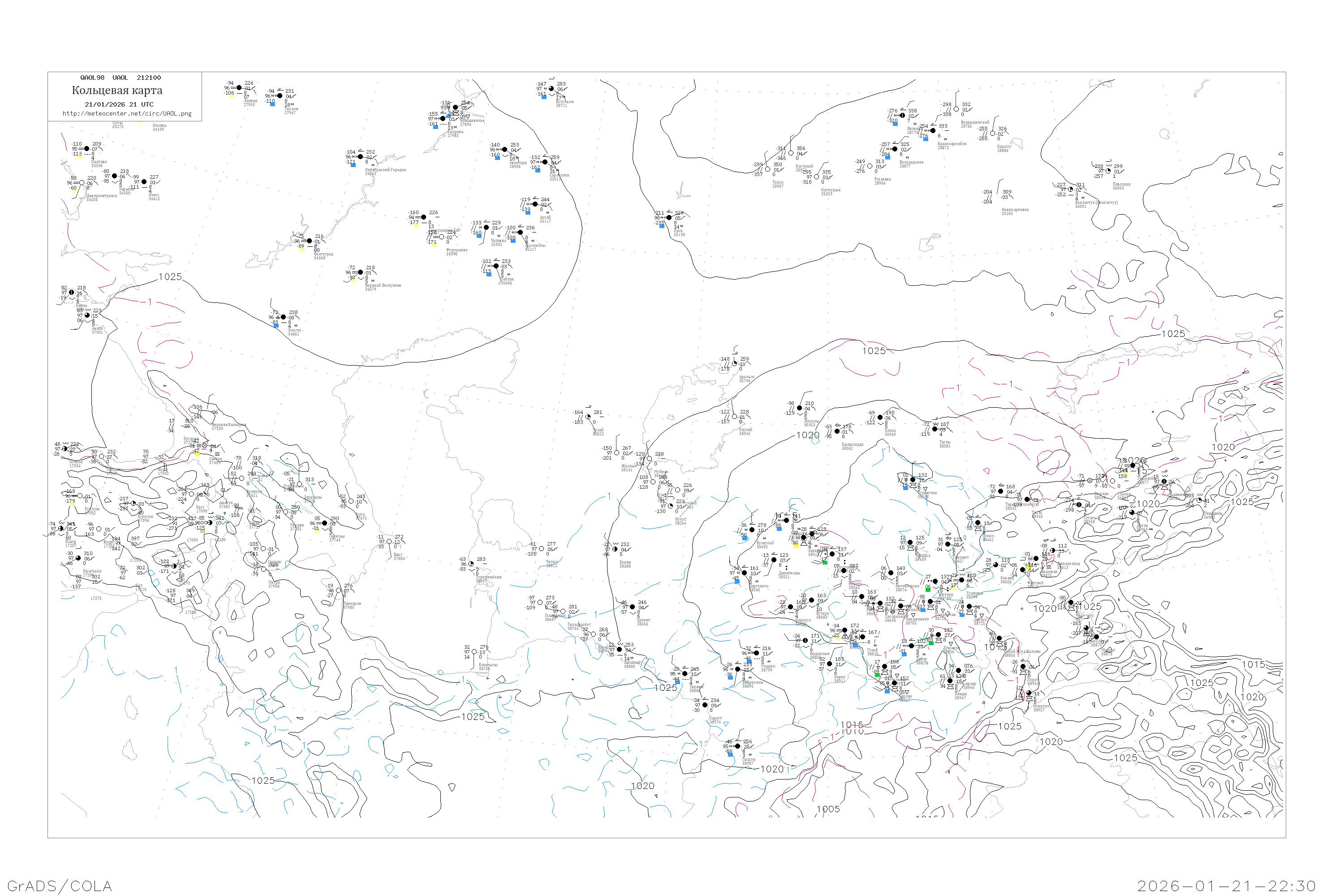Click the meteocenter.net URL in the legend box
Viewport: 1344px width, 896px height.
[127, 114]
